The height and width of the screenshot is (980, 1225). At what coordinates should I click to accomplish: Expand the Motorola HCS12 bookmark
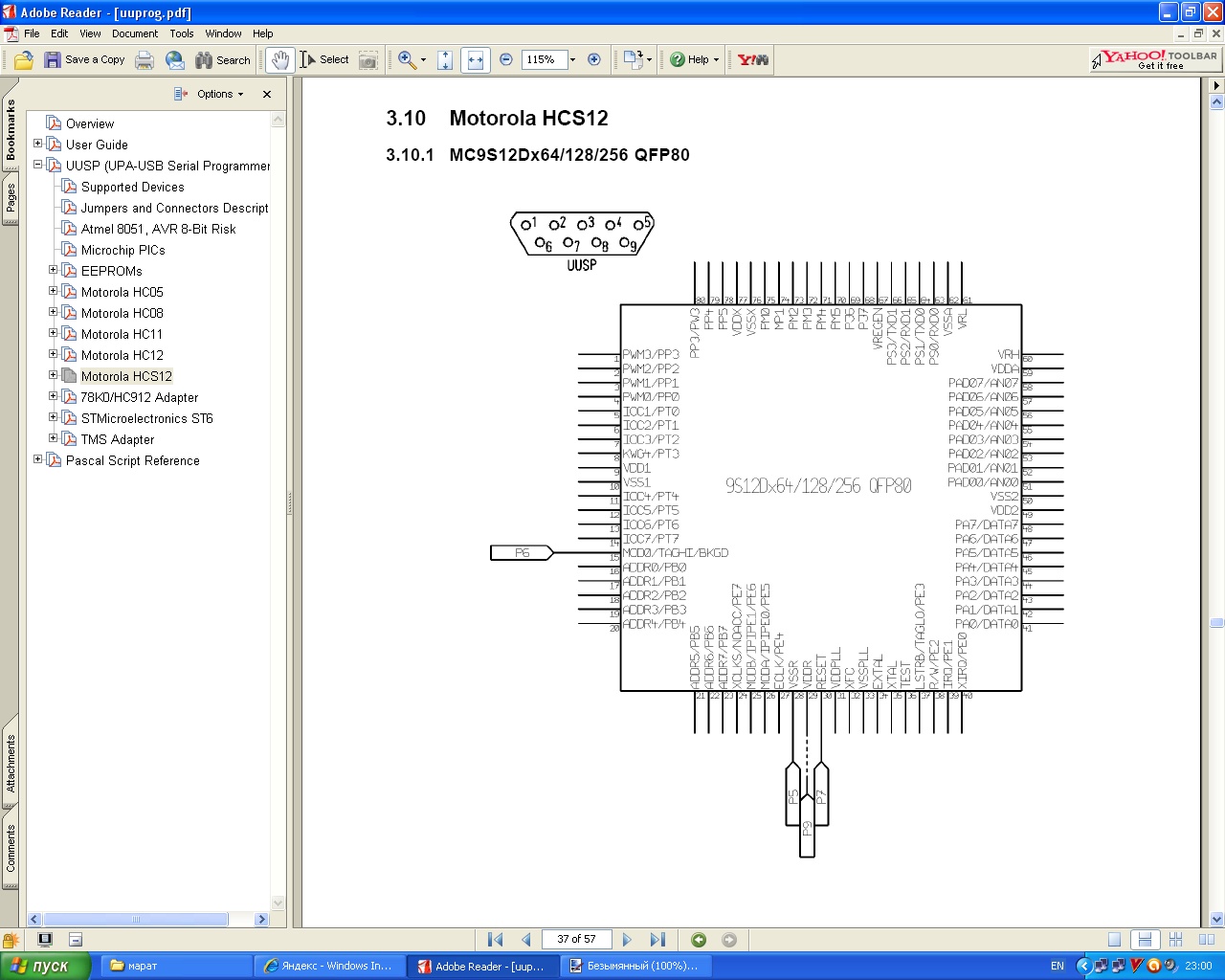pyautogui.click(x=54, y=375)
